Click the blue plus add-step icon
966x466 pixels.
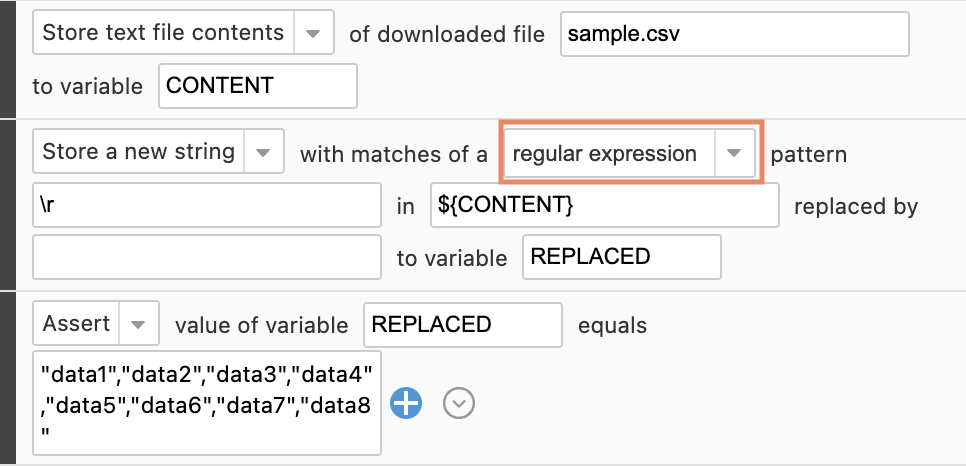tap(406, 404)
